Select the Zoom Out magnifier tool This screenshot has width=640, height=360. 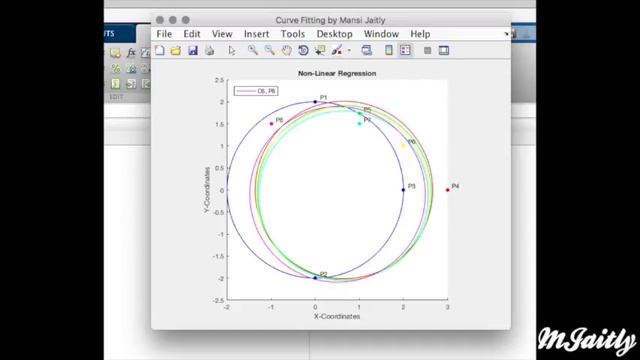click(269, 50)
